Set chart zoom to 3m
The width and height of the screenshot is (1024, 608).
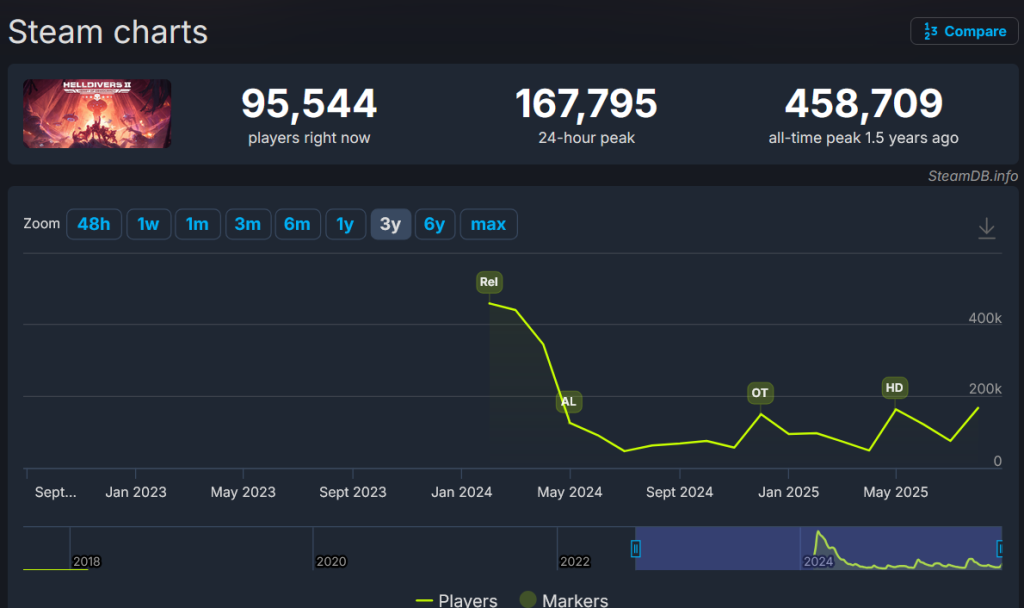click(248, 224)
